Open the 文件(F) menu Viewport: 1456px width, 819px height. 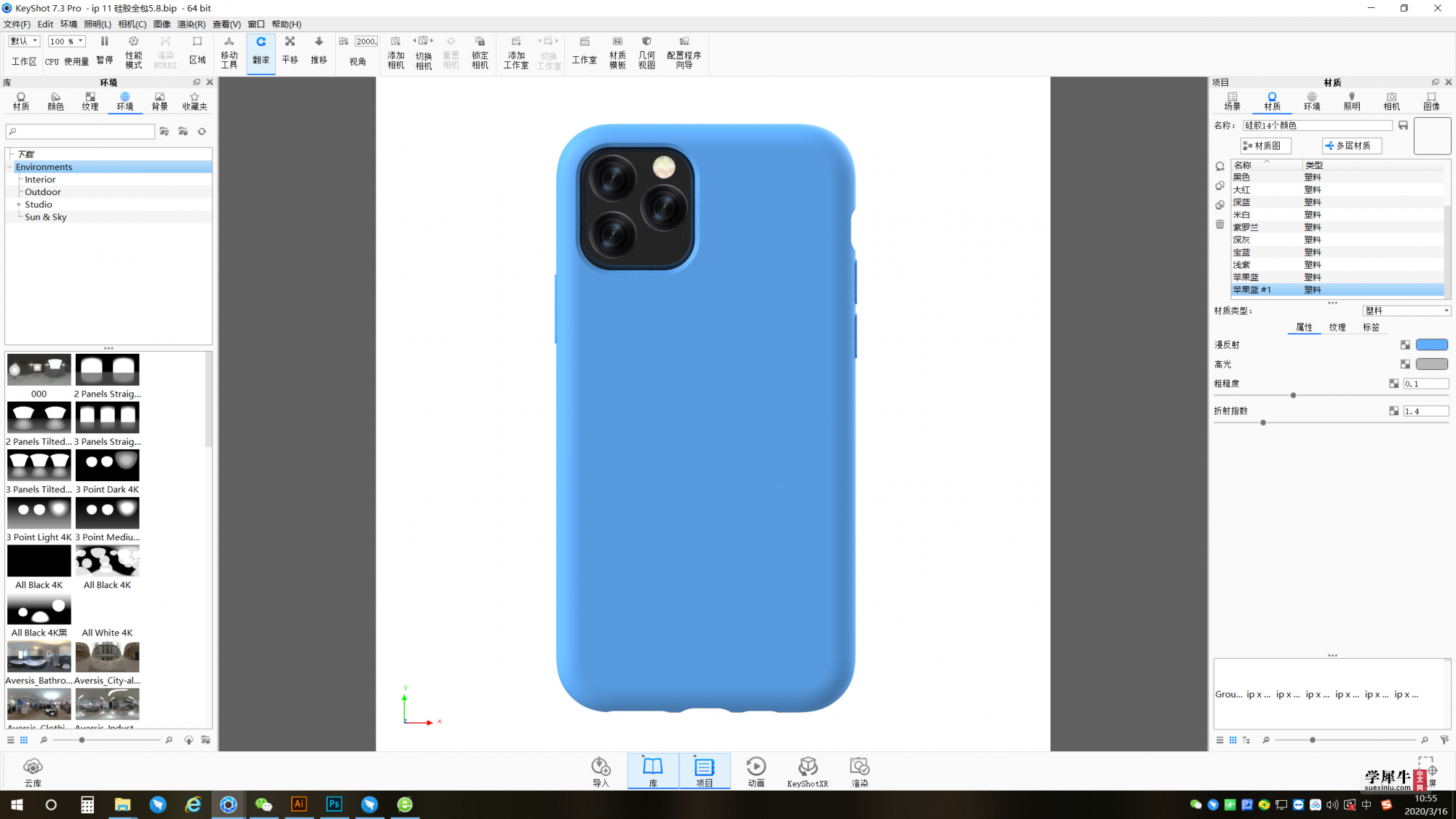17,24
